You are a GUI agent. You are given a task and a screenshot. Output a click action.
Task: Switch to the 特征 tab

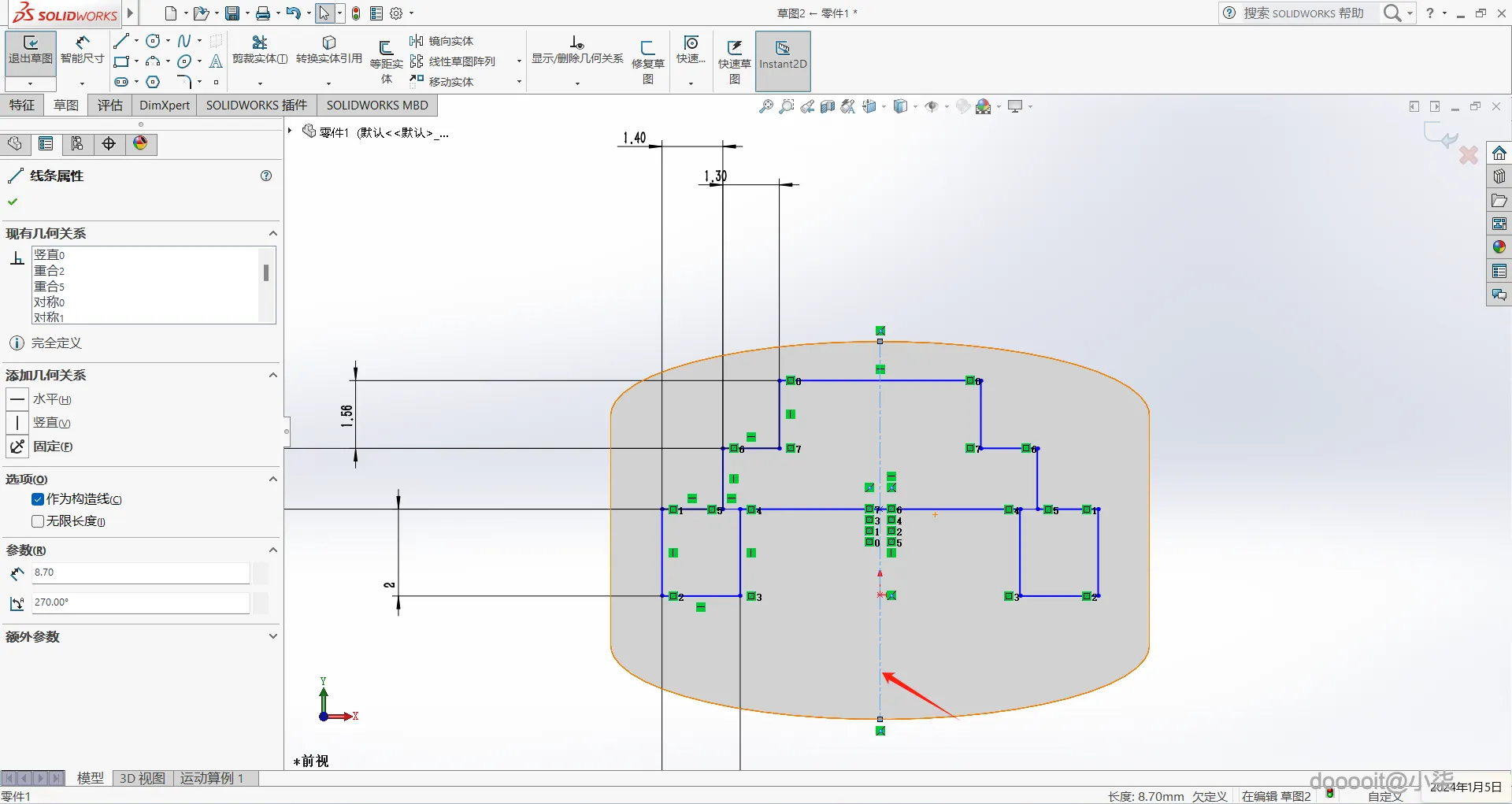(x=22, y=106)
